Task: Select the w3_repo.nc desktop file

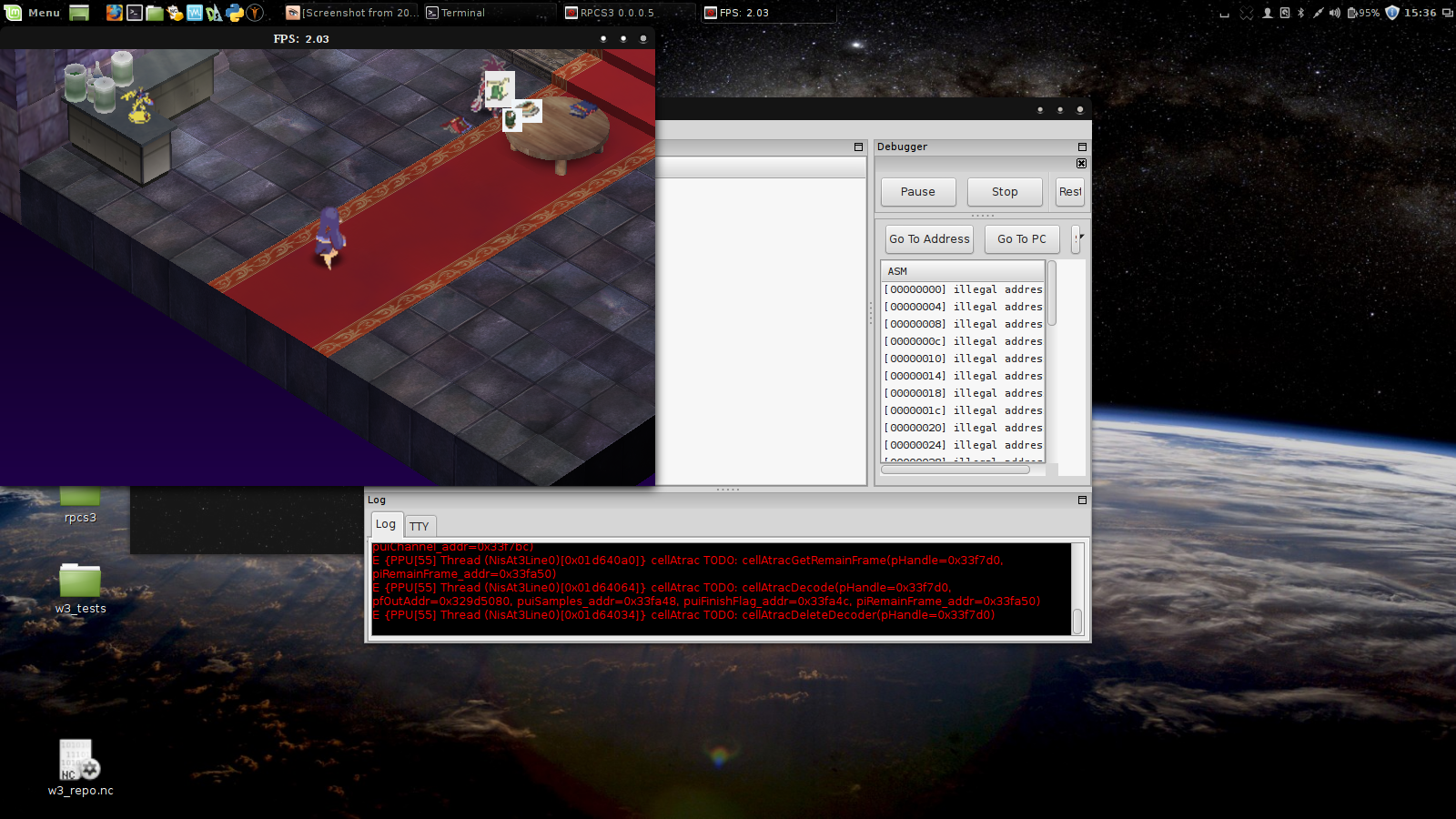Action: click(x=80, y=768)
